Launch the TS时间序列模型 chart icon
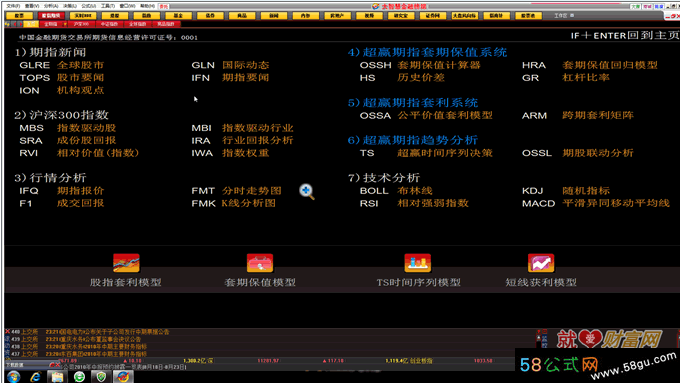 418,263
